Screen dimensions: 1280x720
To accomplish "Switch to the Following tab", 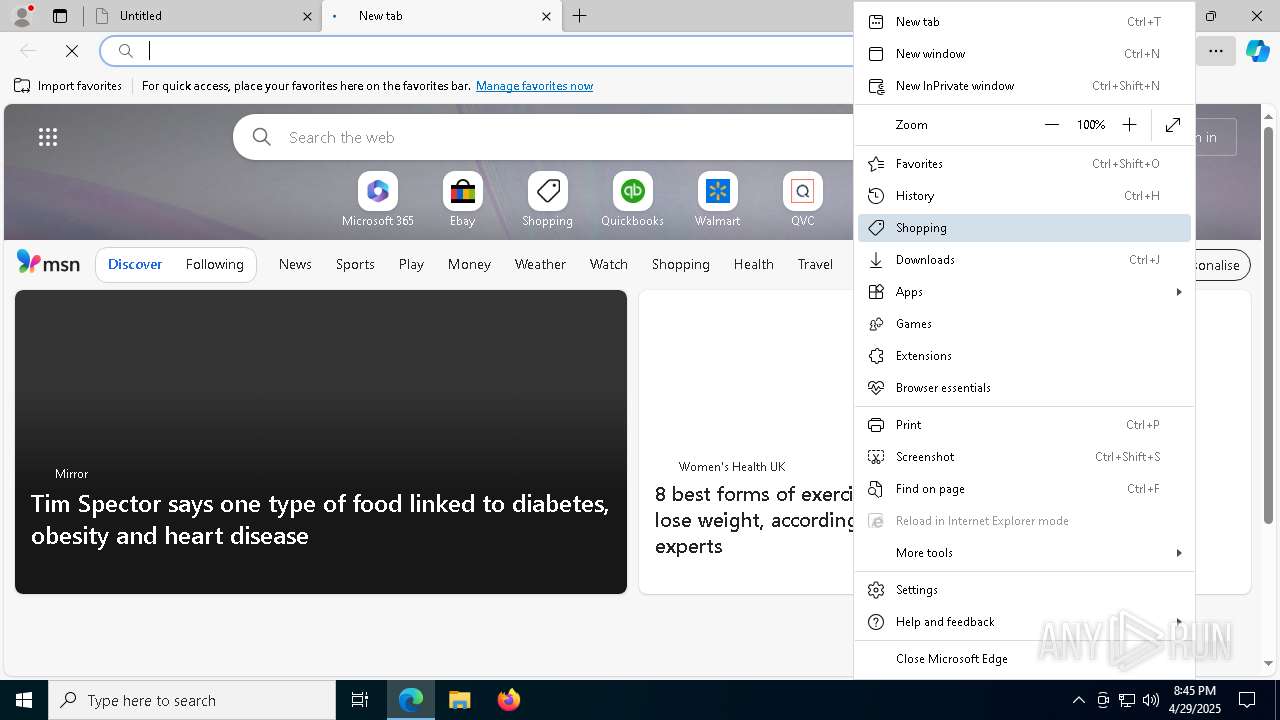I will coord(214,264).
